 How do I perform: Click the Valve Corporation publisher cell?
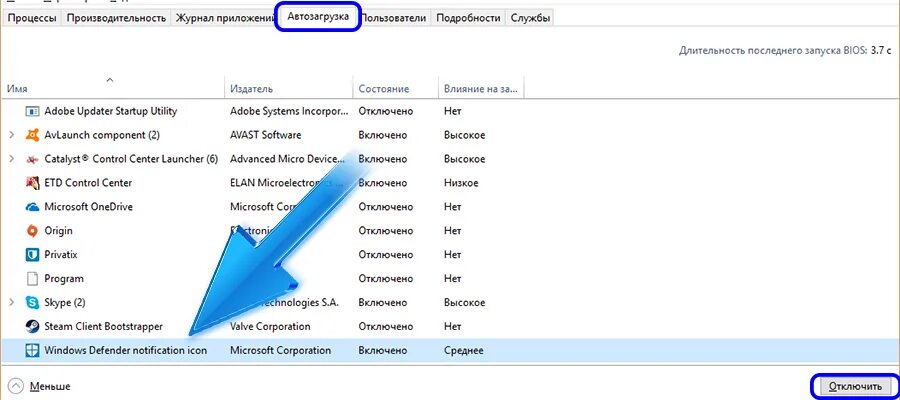pos(270,327)
